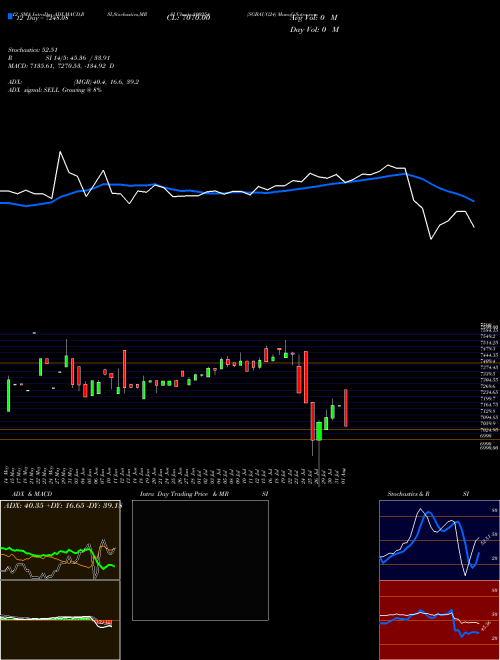Click the empty Intra Day Trading chart box
The height and width of the screenshot is (660, 500).
pos(200,560)
